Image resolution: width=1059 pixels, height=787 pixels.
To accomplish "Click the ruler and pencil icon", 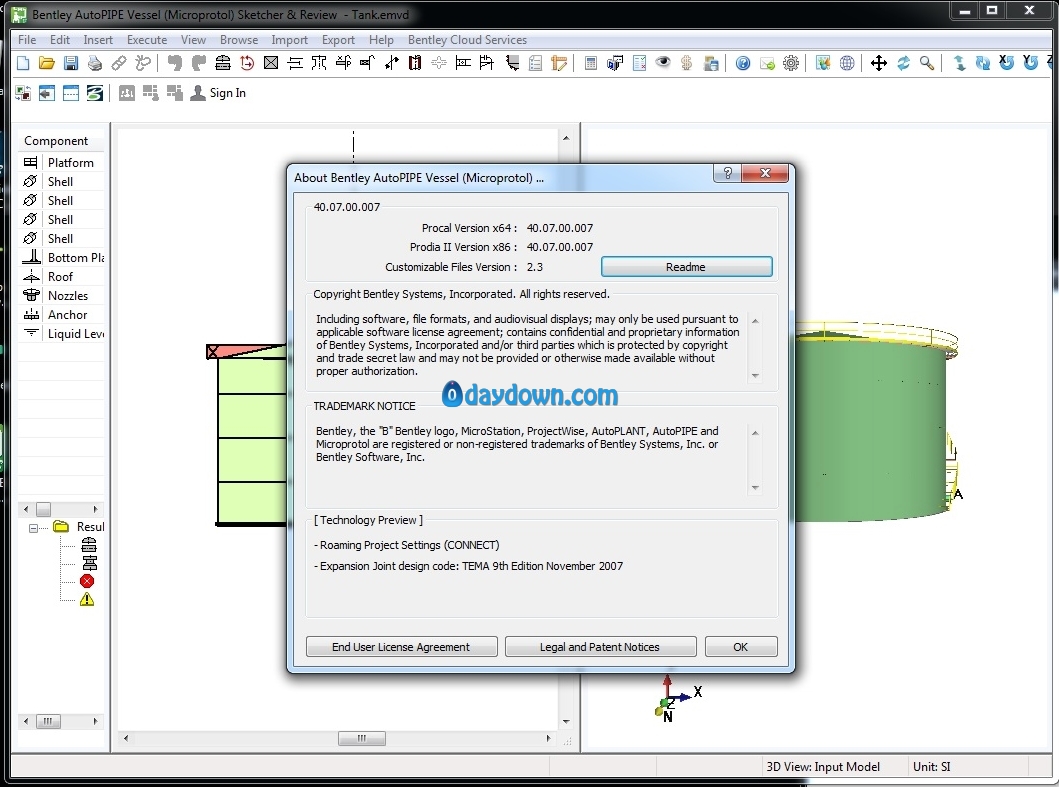I will 559,64.
